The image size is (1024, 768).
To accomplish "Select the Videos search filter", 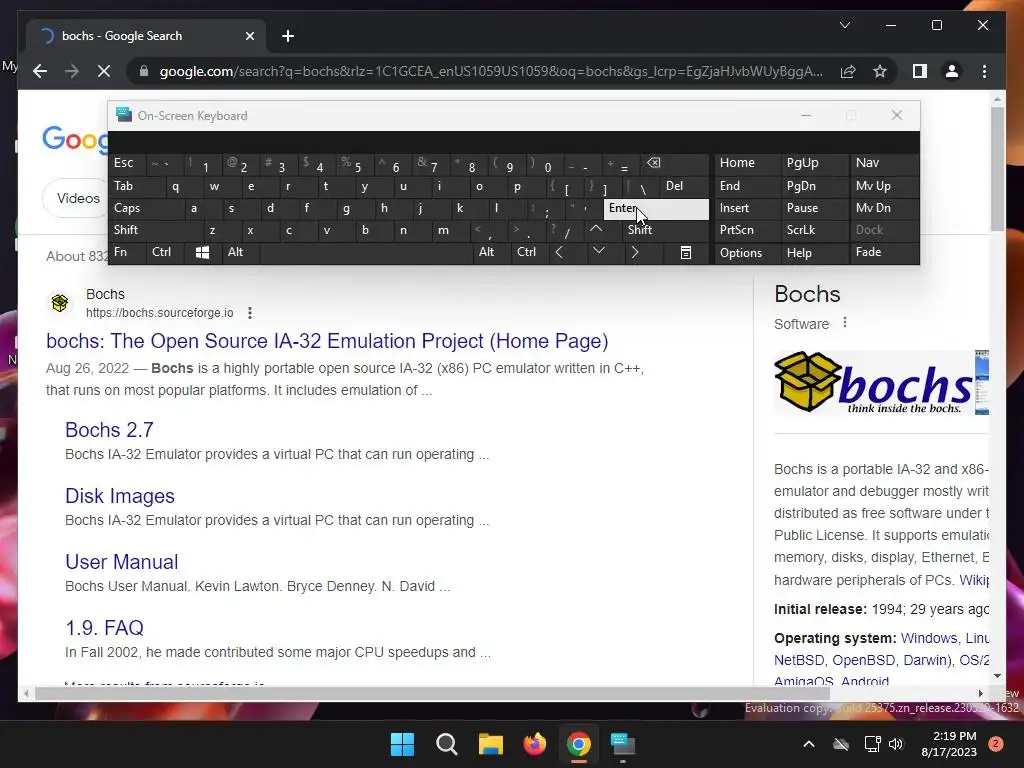I will point(78,199).
